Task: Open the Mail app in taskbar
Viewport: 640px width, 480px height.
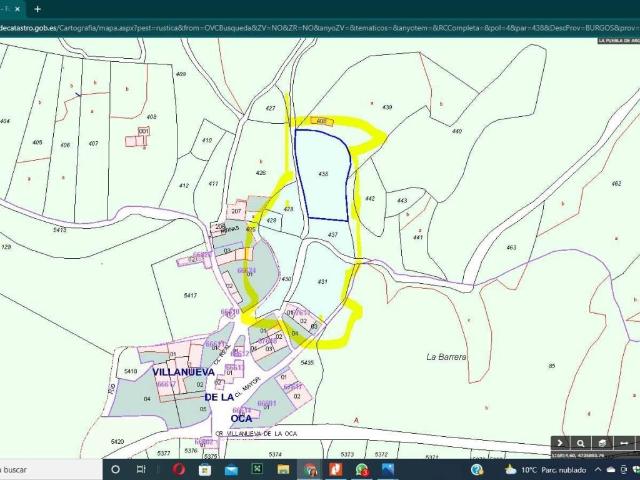Action: click(x=231, y=469)
